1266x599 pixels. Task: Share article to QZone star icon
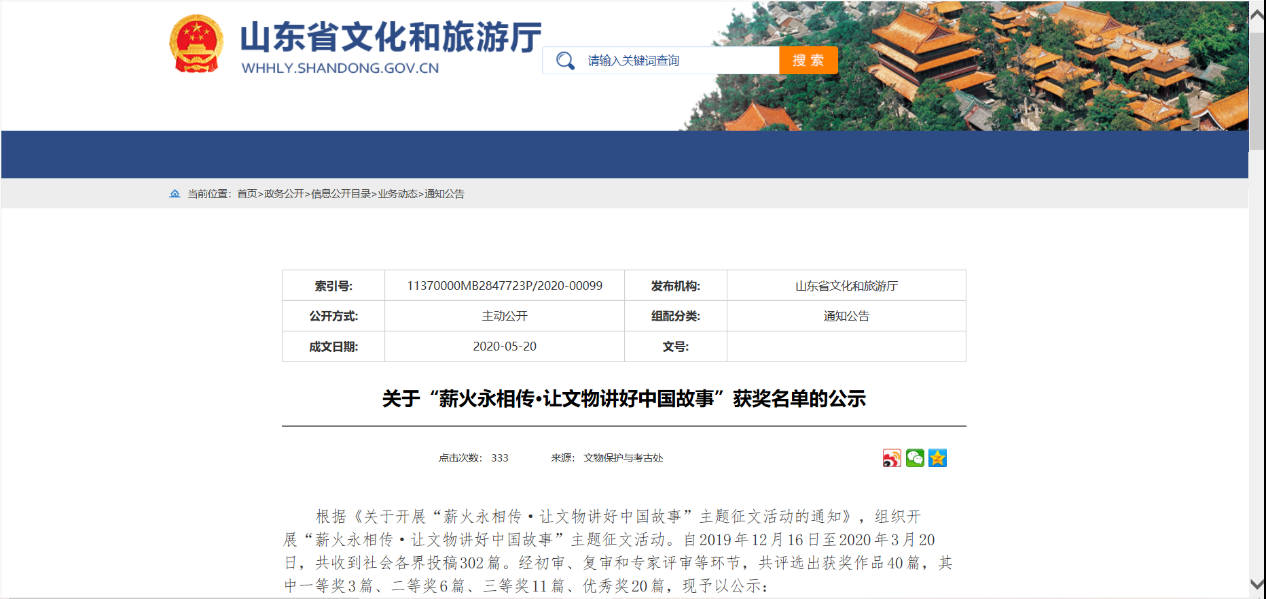[937, 458]
